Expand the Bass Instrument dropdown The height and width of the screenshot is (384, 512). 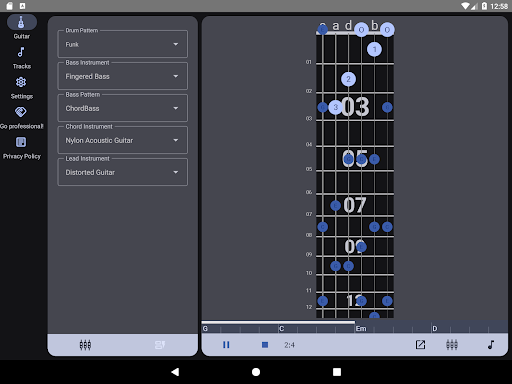pos(123,76)
